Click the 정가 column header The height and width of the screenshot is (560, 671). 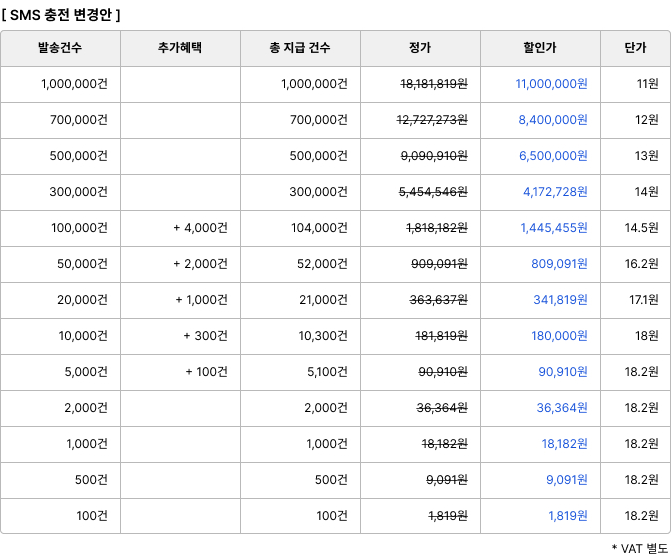click(x=420, y=48)
